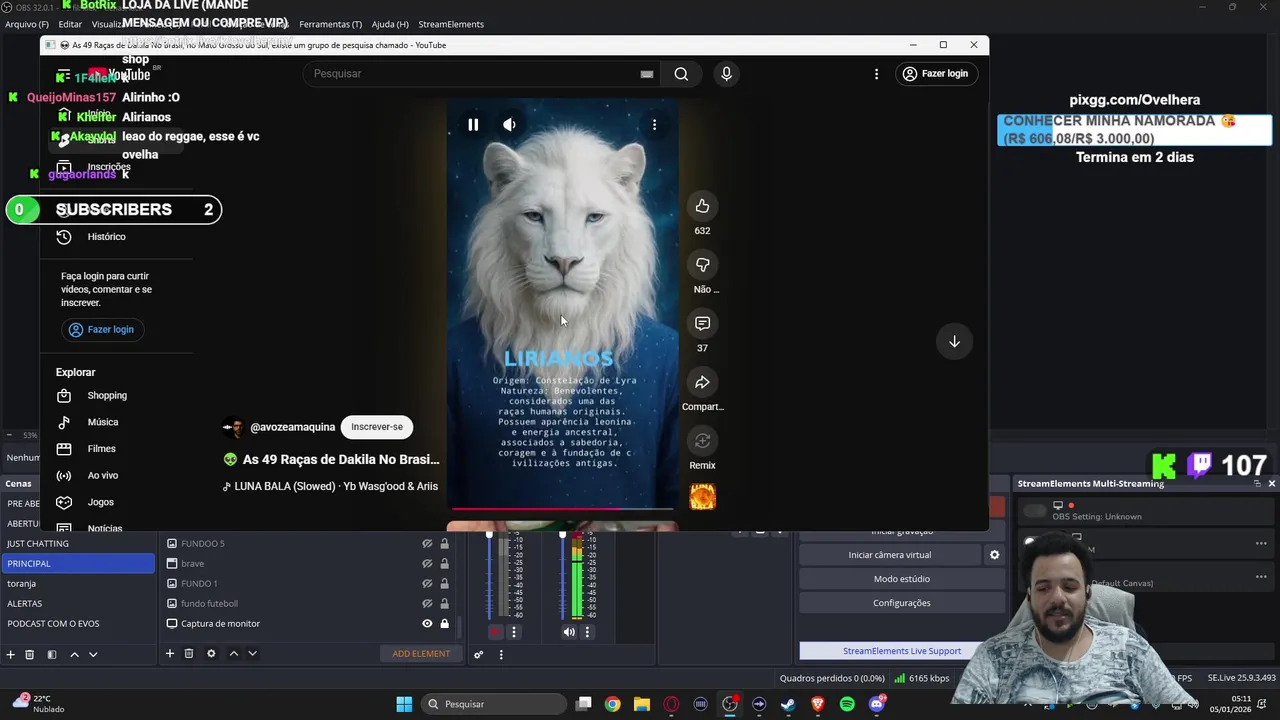1280x720 pixels.
Task: Show the brave source
Action: (427, 563)
